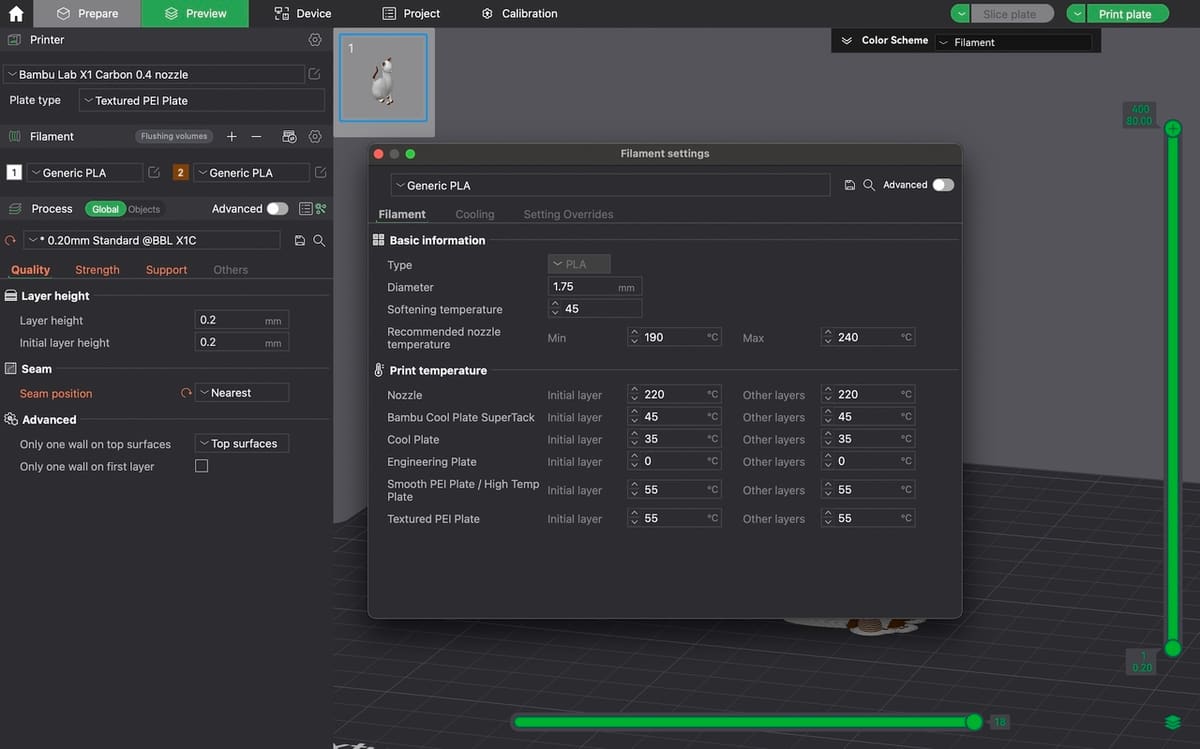Open the Calibration tab
Screen dimensions: 1200x749
click(x=519, y=13)
